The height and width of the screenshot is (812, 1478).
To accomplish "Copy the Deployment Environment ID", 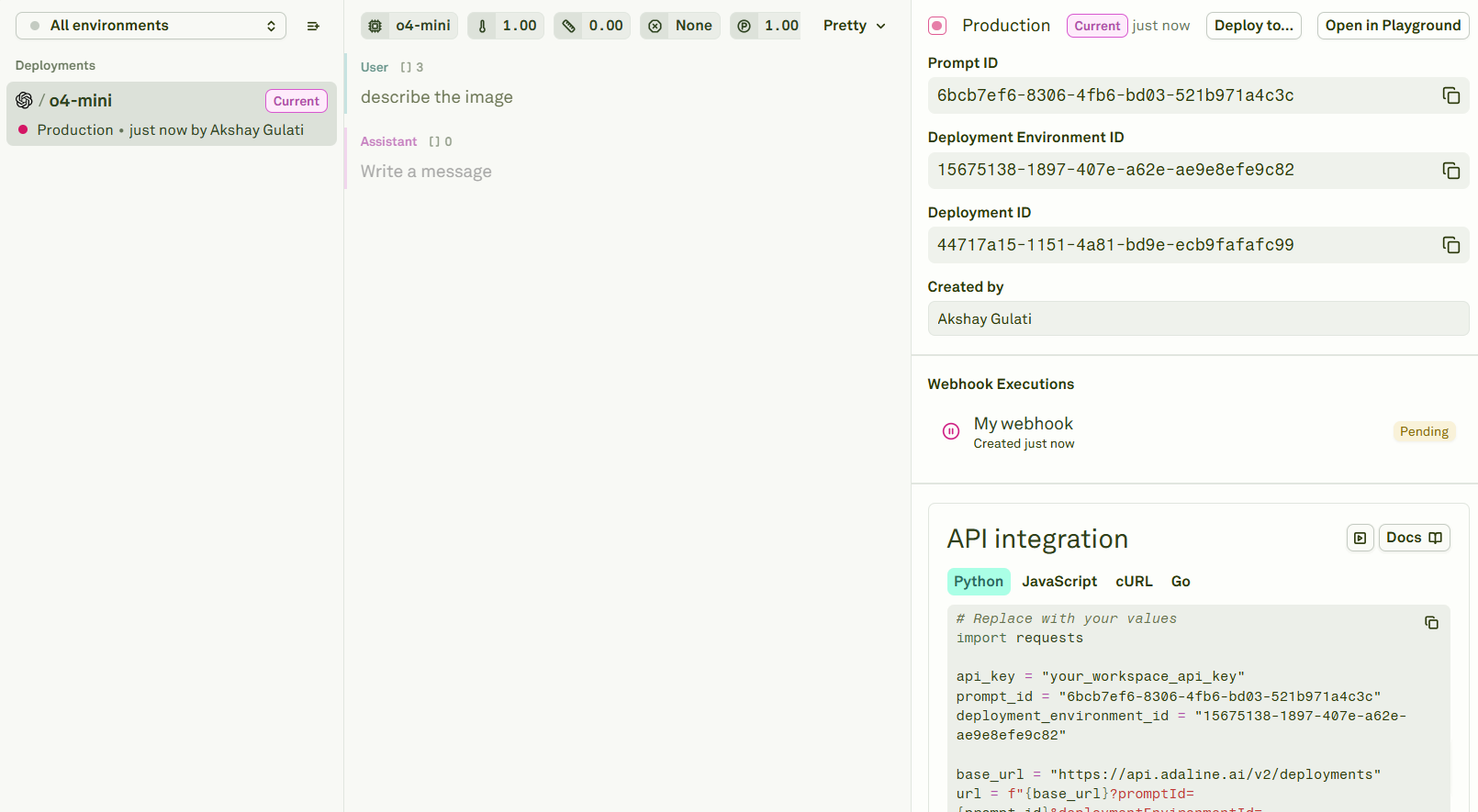I will (1450, 171).
